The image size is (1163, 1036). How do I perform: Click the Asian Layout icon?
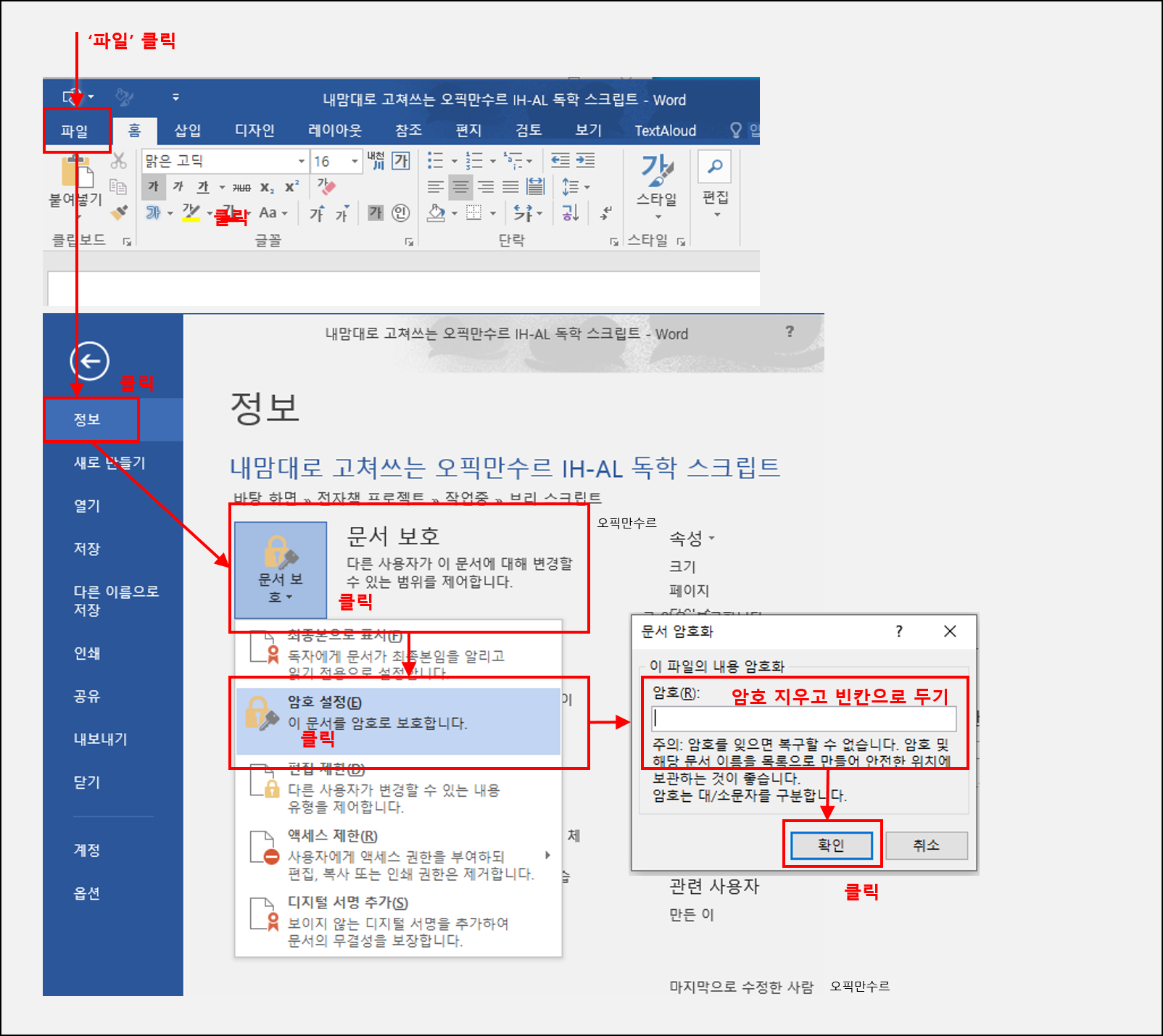[x=523, y=212]
